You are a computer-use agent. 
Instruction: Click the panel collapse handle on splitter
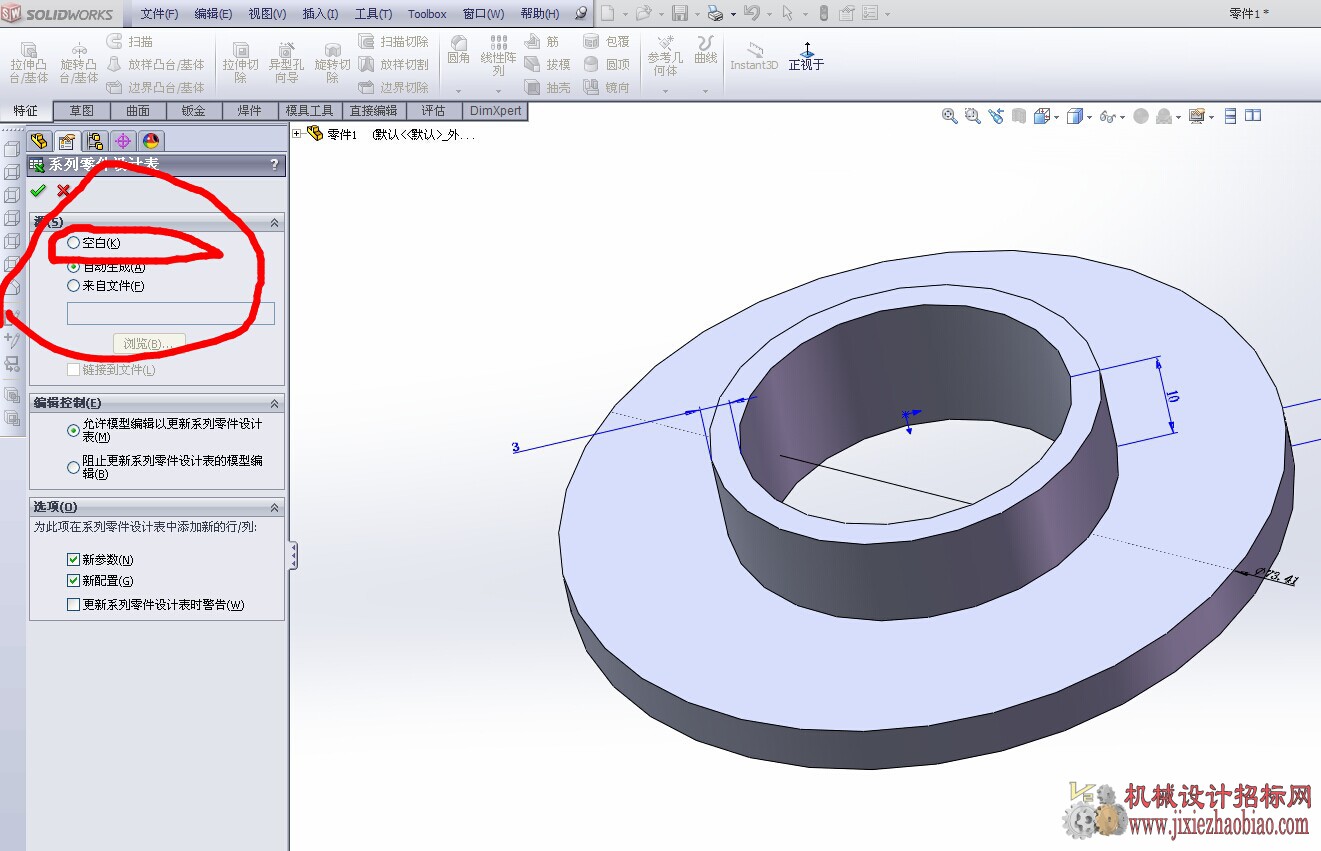293,556
